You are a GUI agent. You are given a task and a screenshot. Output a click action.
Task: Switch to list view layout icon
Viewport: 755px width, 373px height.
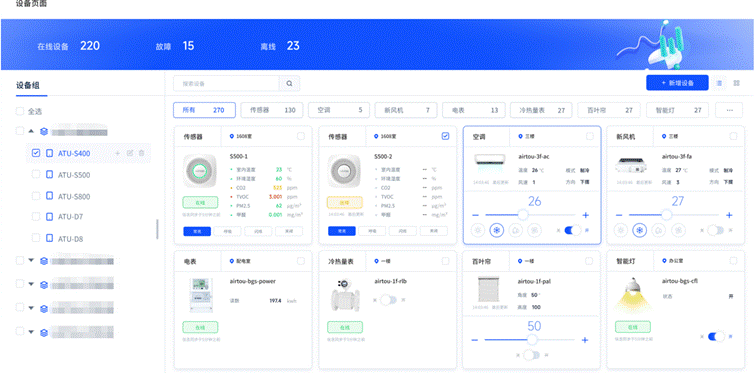[719, 83]
